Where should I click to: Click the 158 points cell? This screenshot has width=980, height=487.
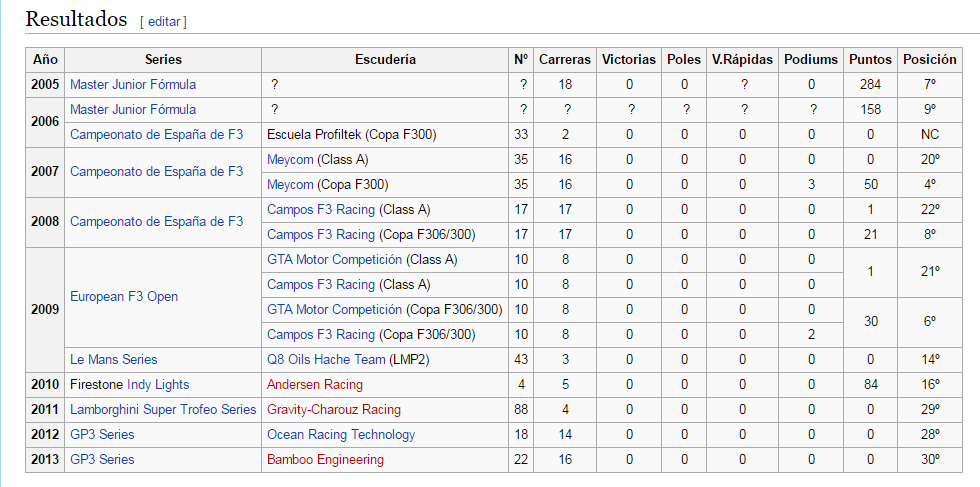point(871,109)
